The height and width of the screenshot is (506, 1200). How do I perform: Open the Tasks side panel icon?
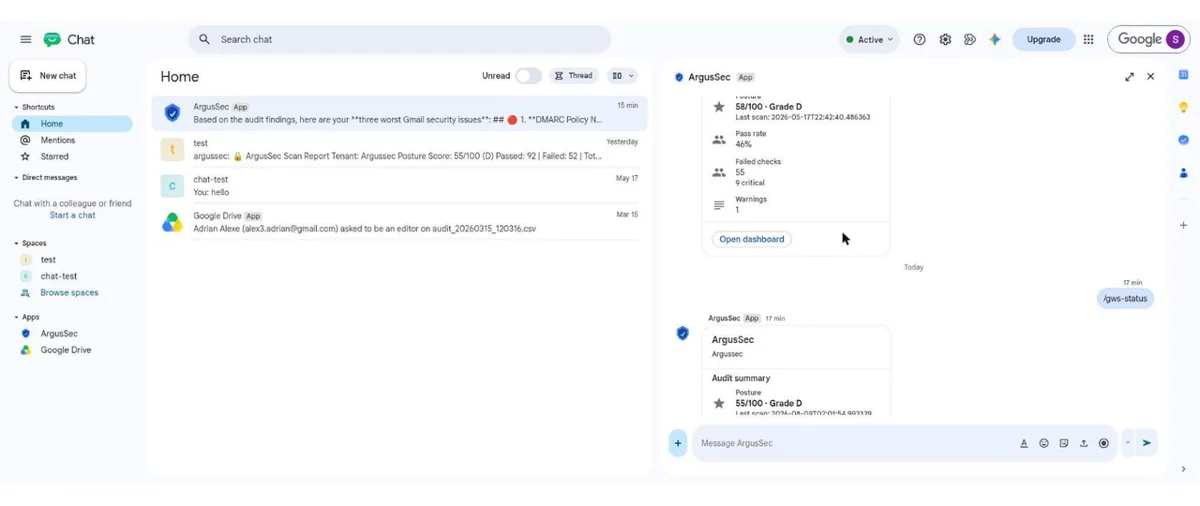point(1183,140)
